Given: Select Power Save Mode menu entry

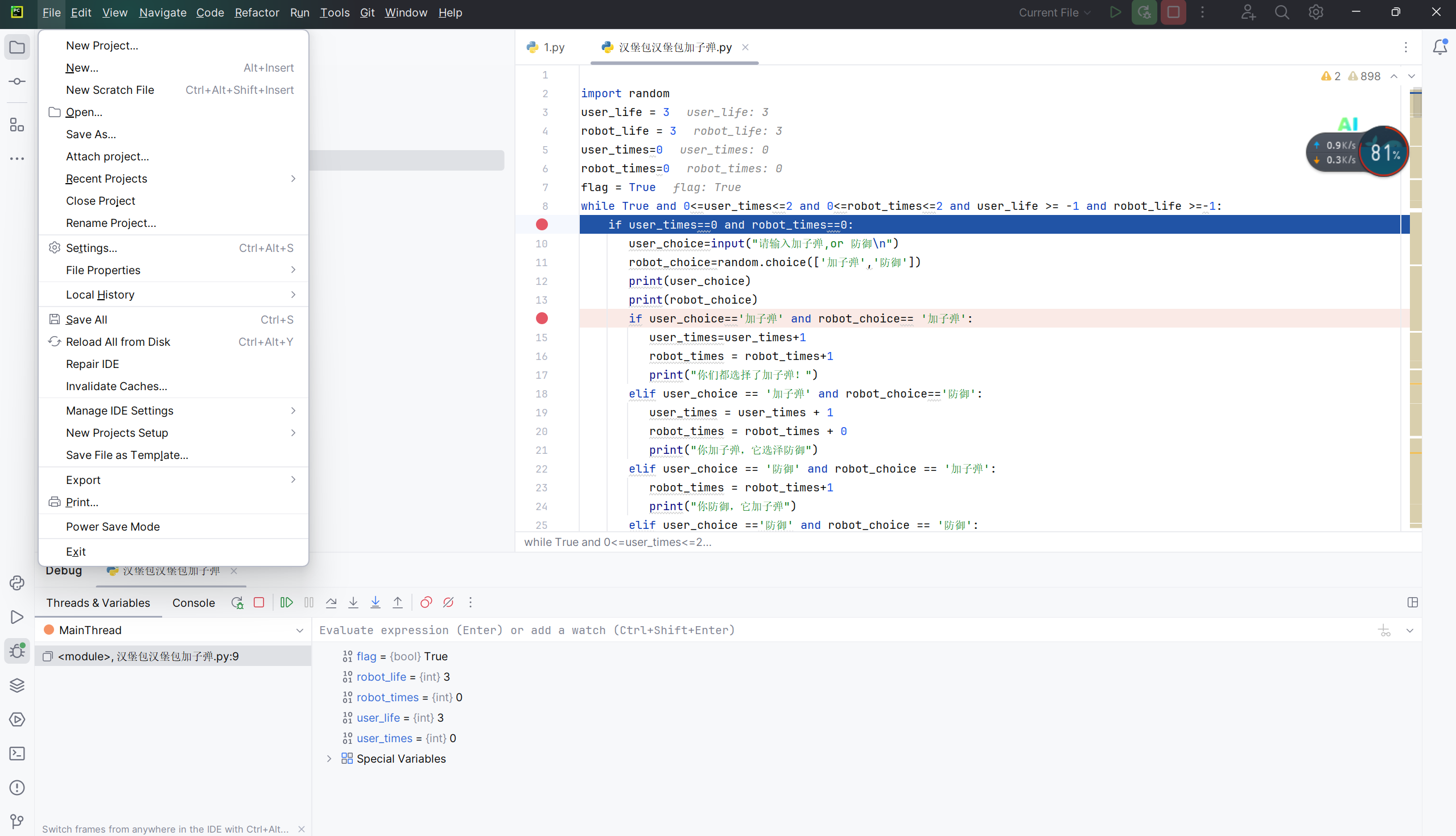Looking at the screenshot, I should tap(174, 527).
